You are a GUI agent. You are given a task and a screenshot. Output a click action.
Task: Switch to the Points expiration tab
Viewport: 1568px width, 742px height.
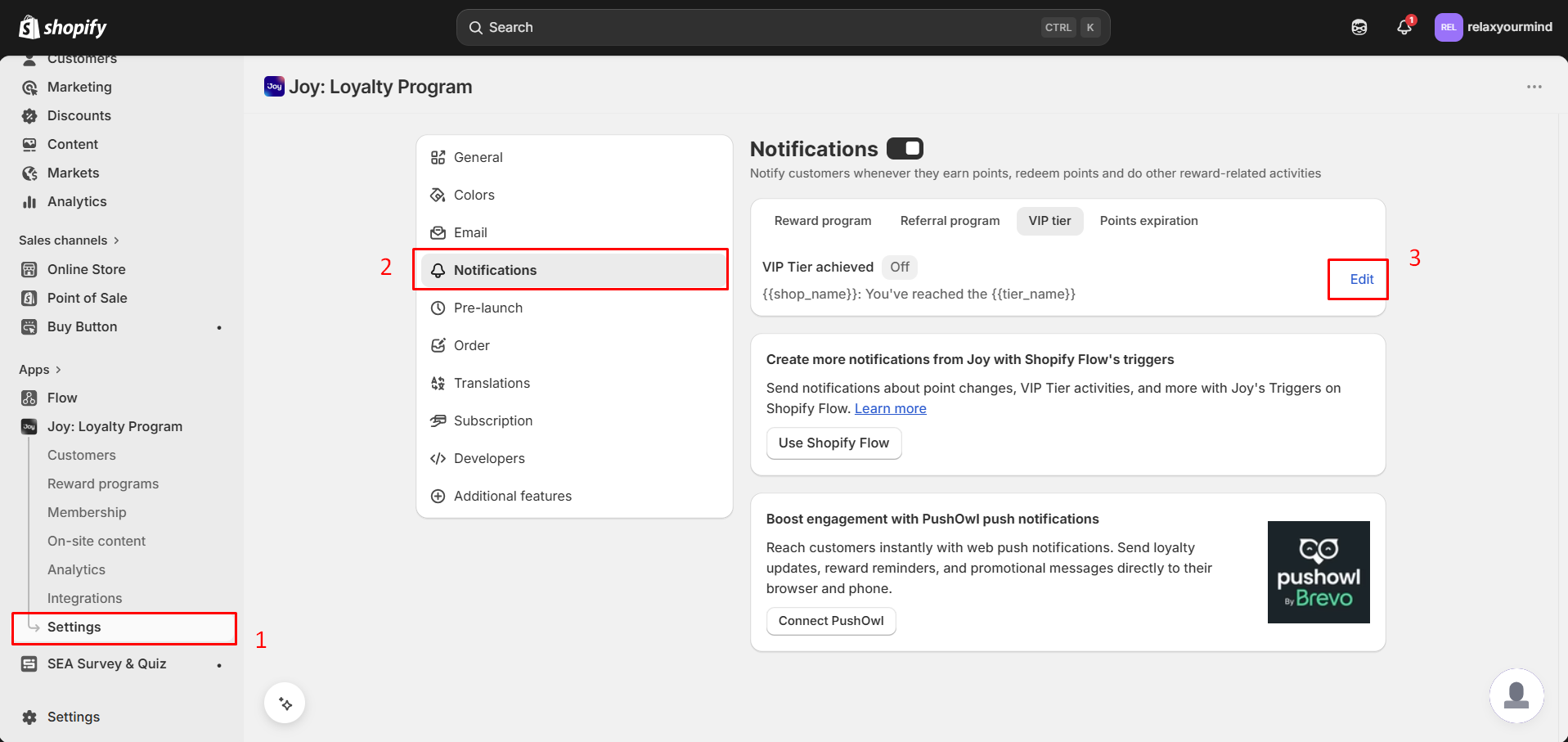(x=1148, y=221)
